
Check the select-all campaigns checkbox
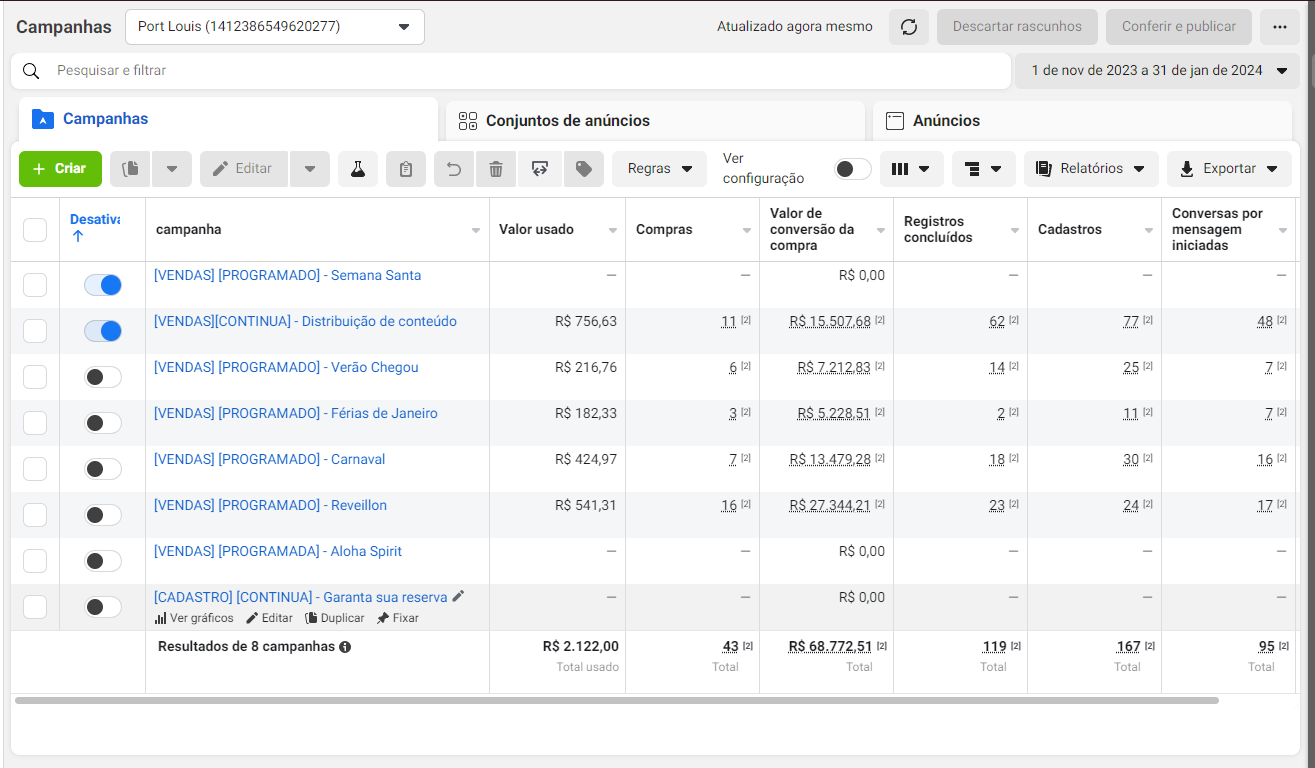coord(35,230)
